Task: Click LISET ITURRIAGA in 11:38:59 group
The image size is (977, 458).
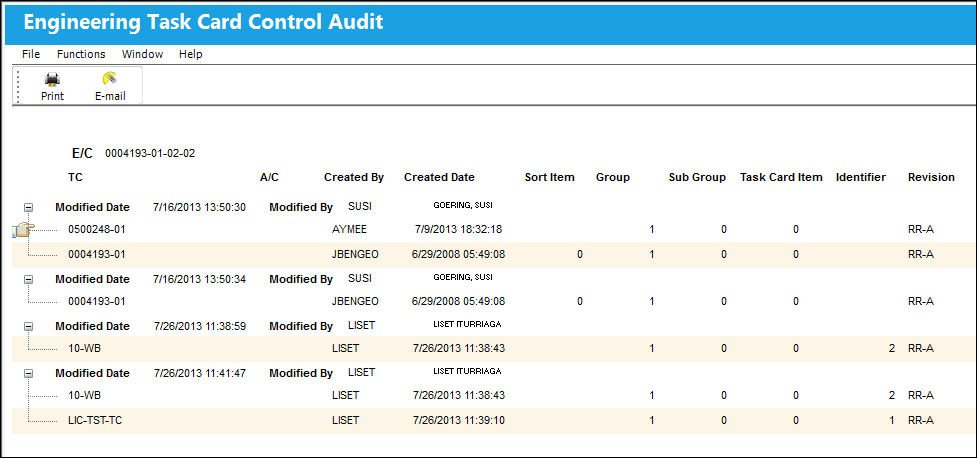Action: coord(467,324)
